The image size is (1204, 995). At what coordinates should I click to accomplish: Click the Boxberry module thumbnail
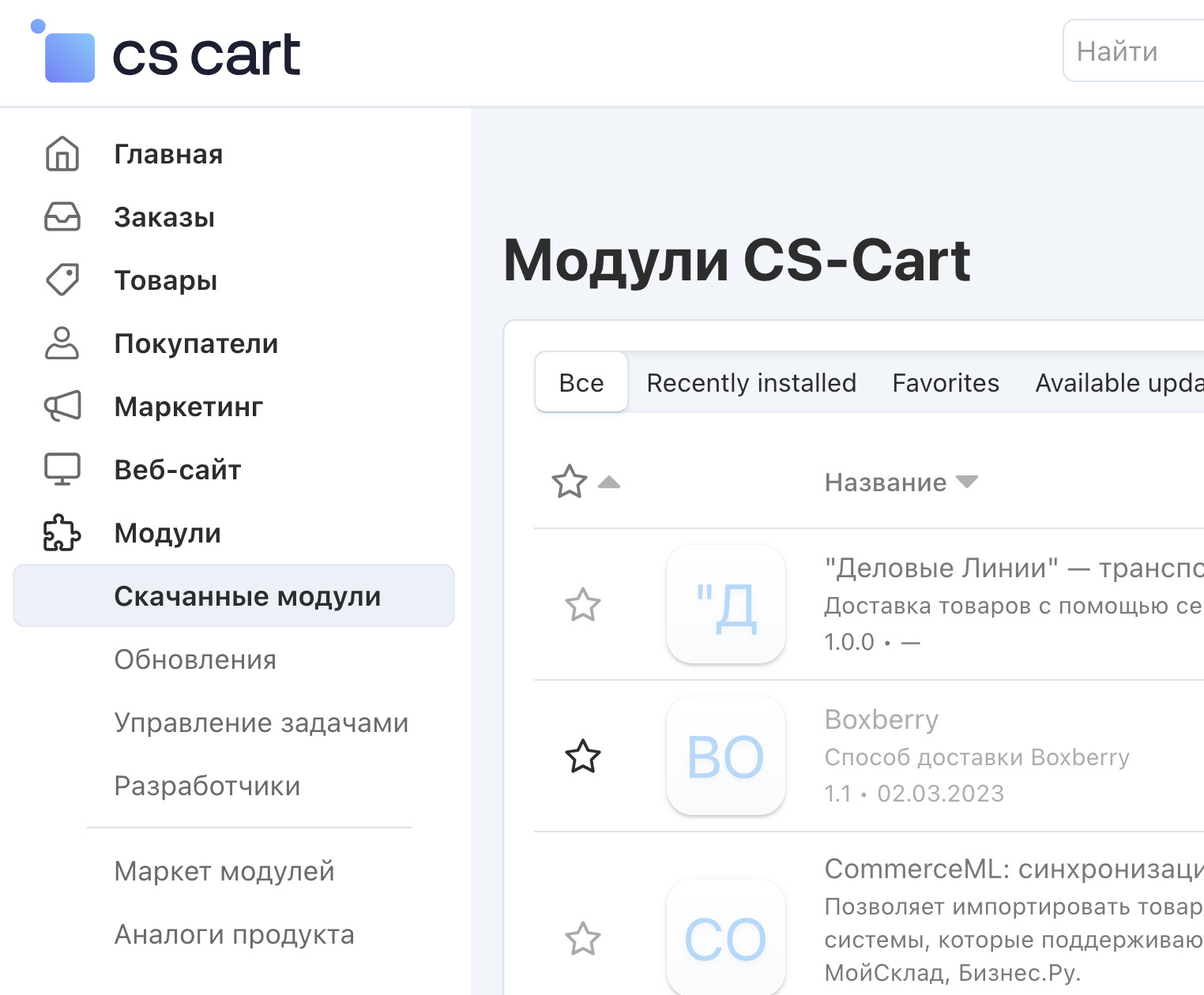pyautogui.click(x=725, y=757)
